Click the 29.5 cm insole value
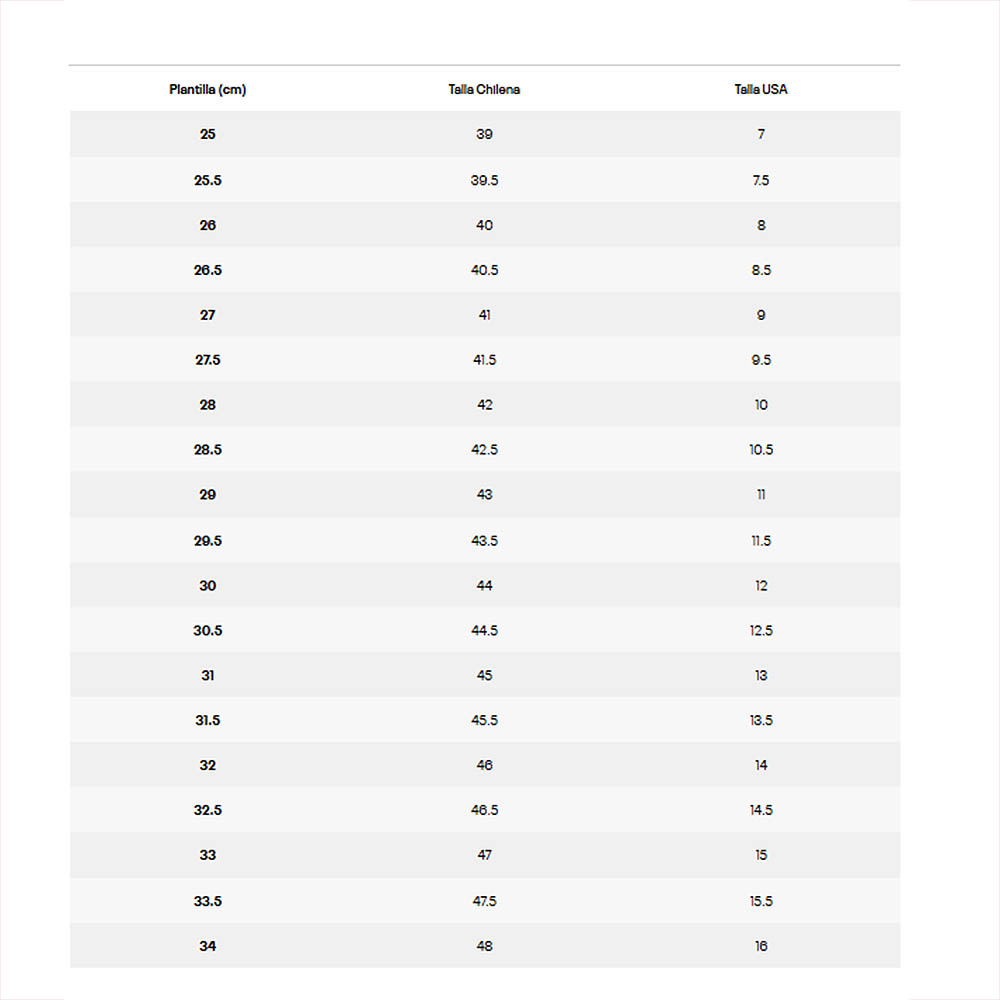 point(207,541)
